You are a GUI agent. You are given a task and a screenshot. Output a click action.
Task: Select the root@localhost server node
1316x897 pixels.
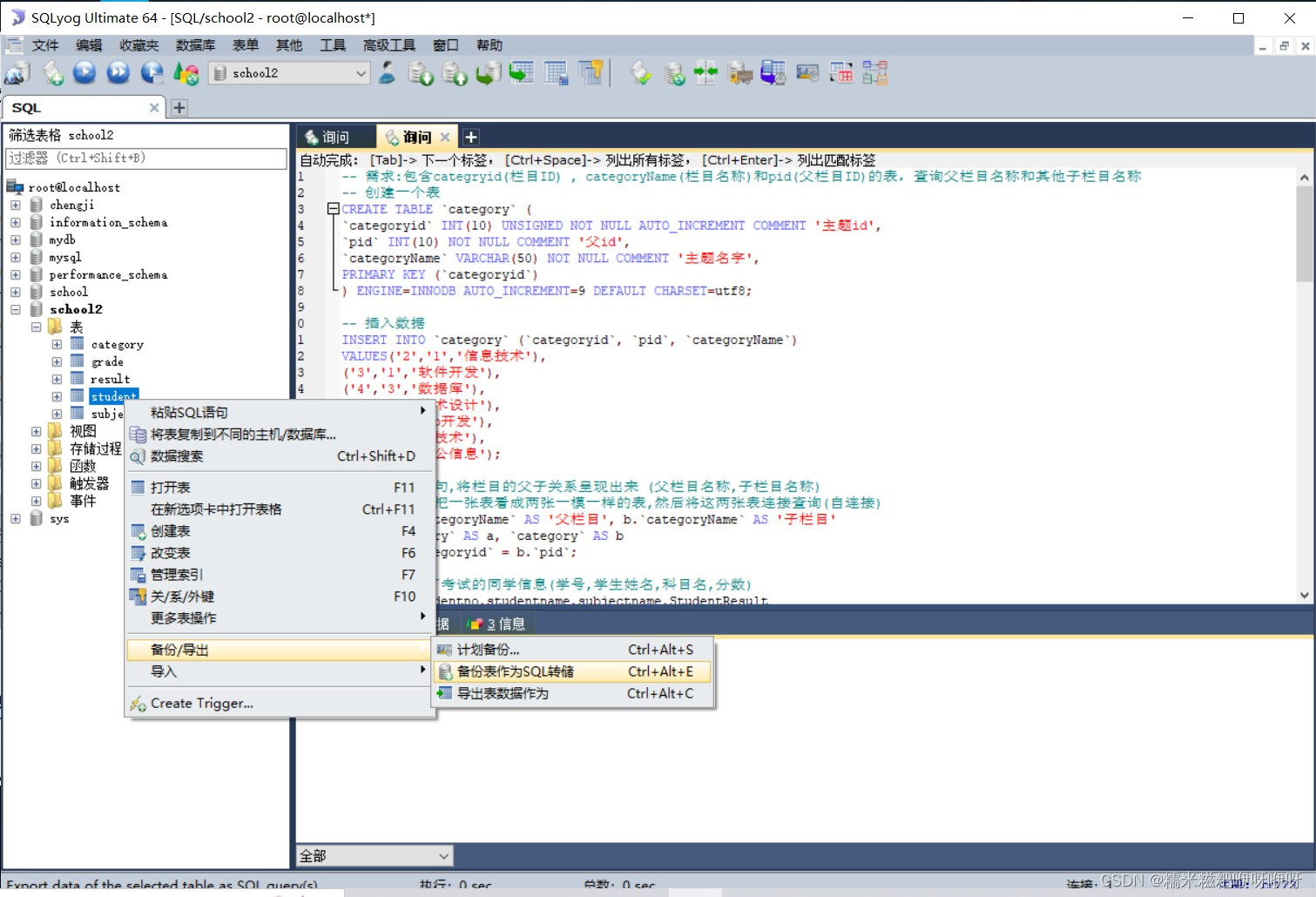[74, 187]
